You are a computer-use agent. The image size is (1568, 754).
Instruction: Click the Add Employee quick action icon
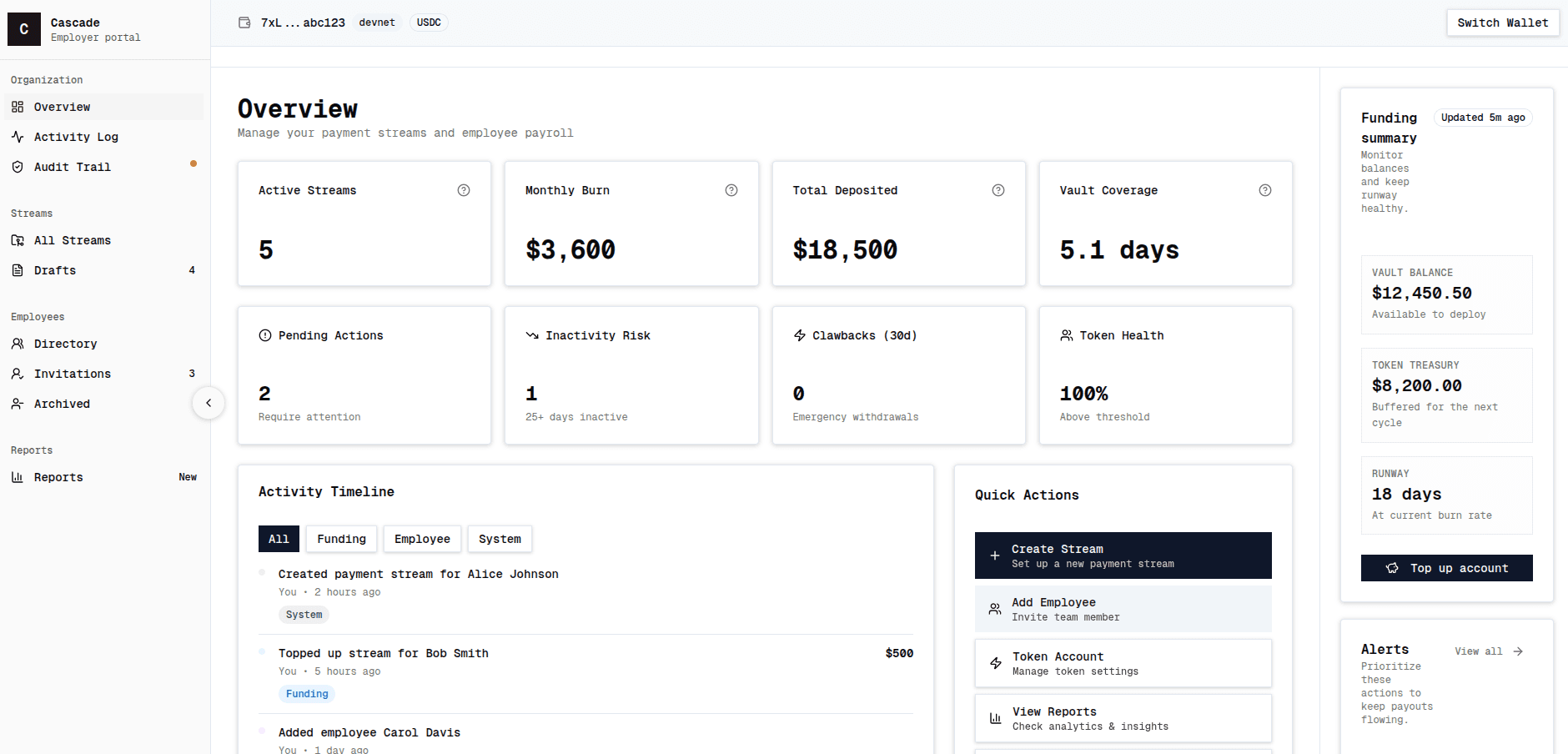tap(994, 609)
